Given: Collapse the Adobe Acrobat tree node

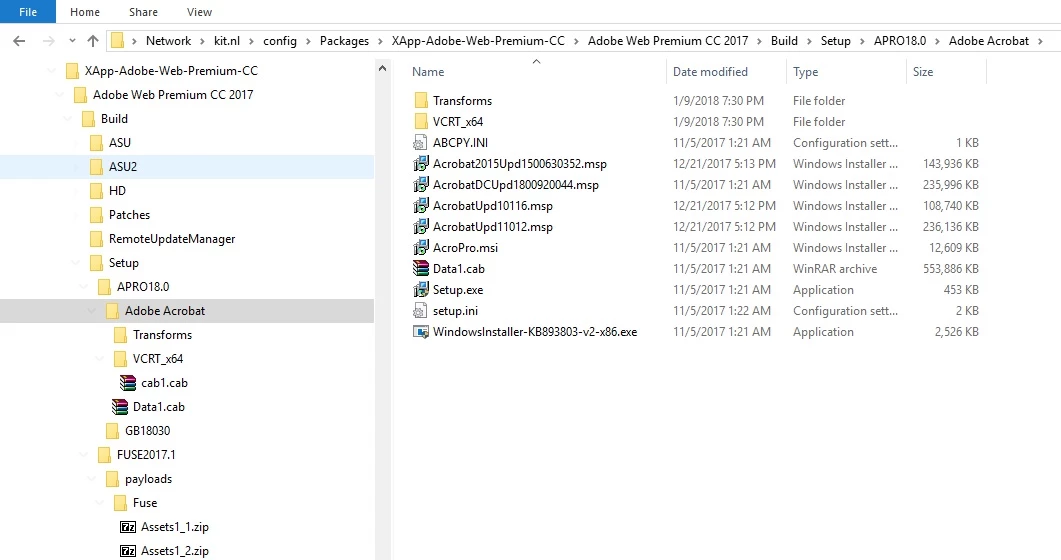Looking at the screenshot, I should pos(92,310).
